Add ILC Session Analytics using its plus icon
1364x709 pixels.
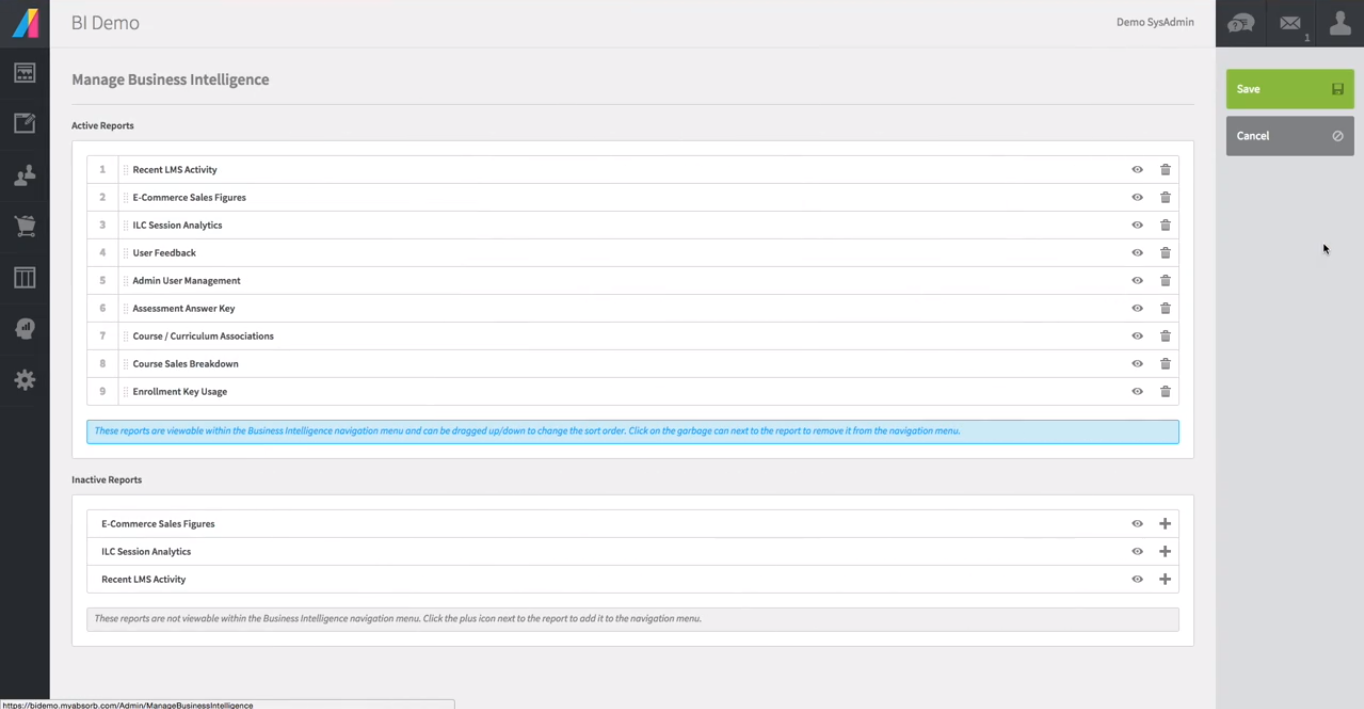pos(1164,551)
